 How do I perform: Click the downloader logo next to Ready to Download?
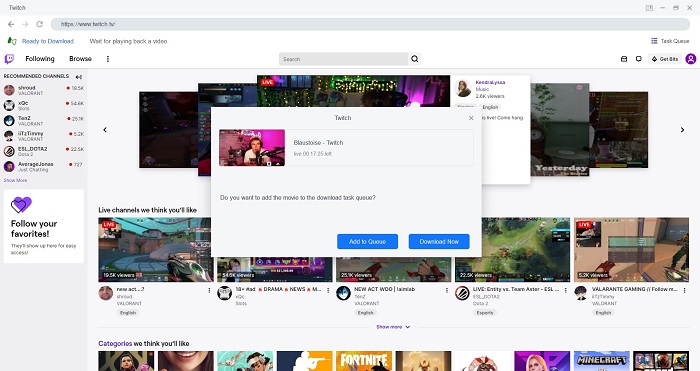12,41
